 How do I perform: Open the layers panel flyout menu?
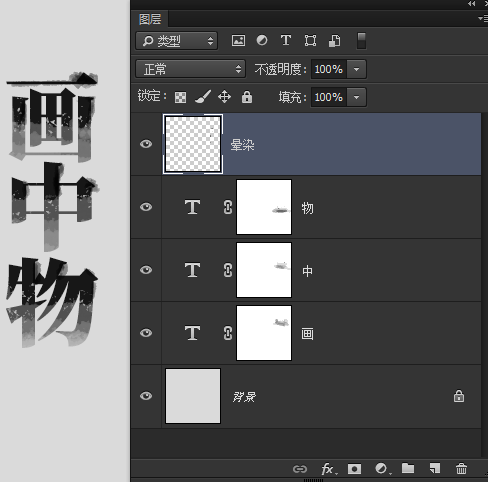pyautogui.click(x=483, y=18)
